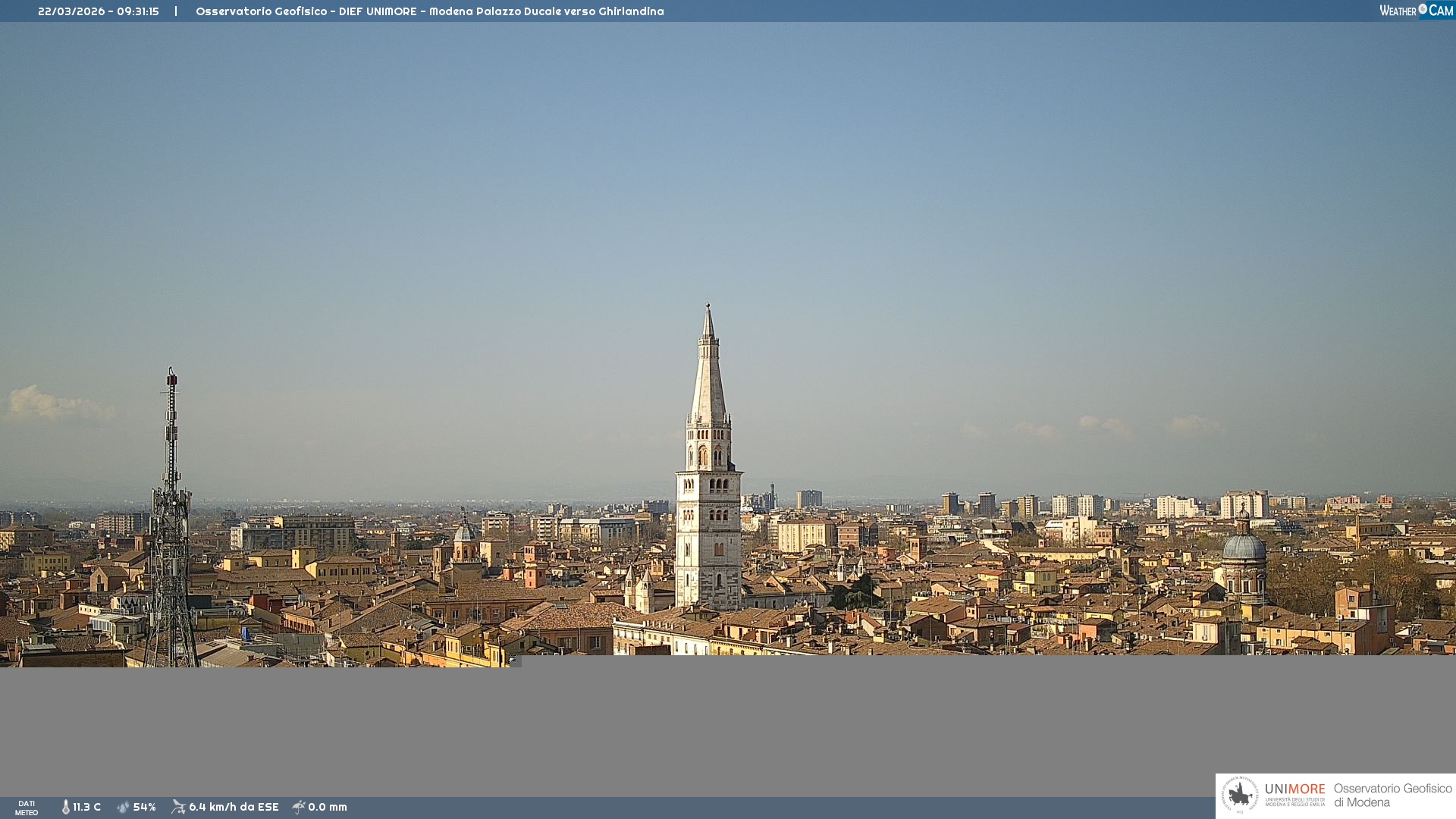
Task: Click the wind vane icon
Action: (178, 807)
